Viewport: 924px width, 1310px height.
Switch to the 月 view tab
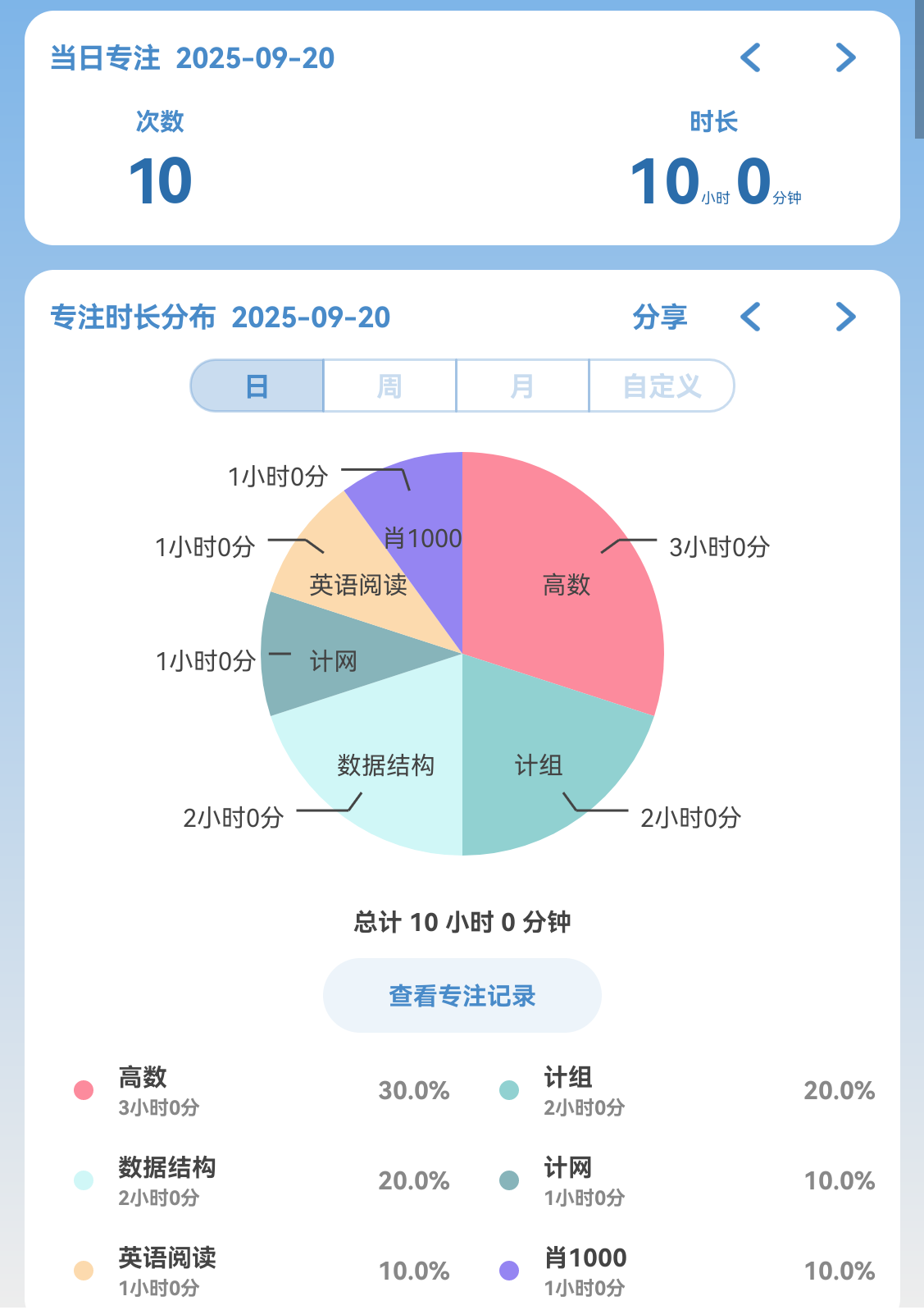click(522, 386)
